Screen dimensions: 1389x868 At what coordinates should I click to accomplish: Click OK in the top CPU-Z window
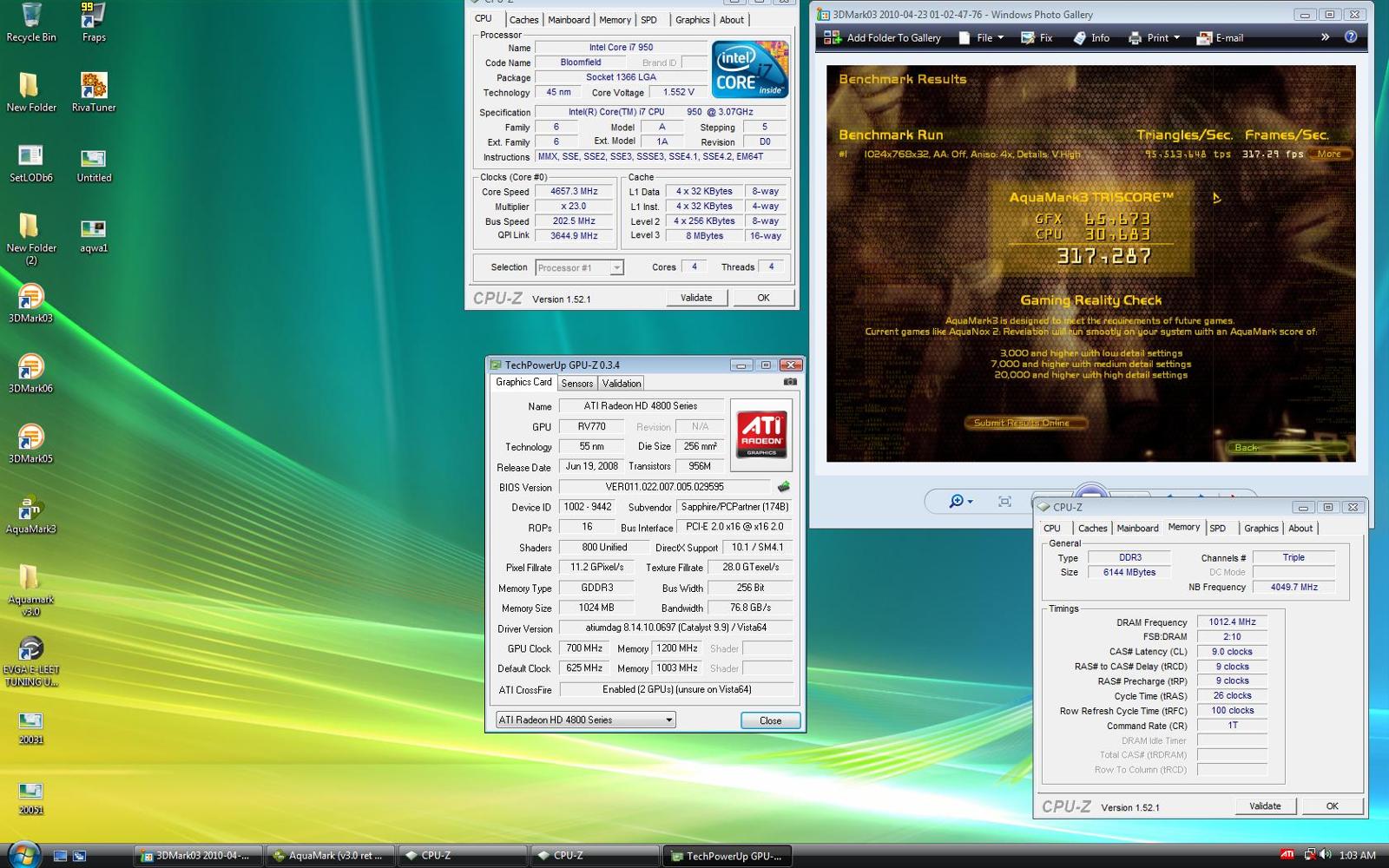[x=763, y=298]
